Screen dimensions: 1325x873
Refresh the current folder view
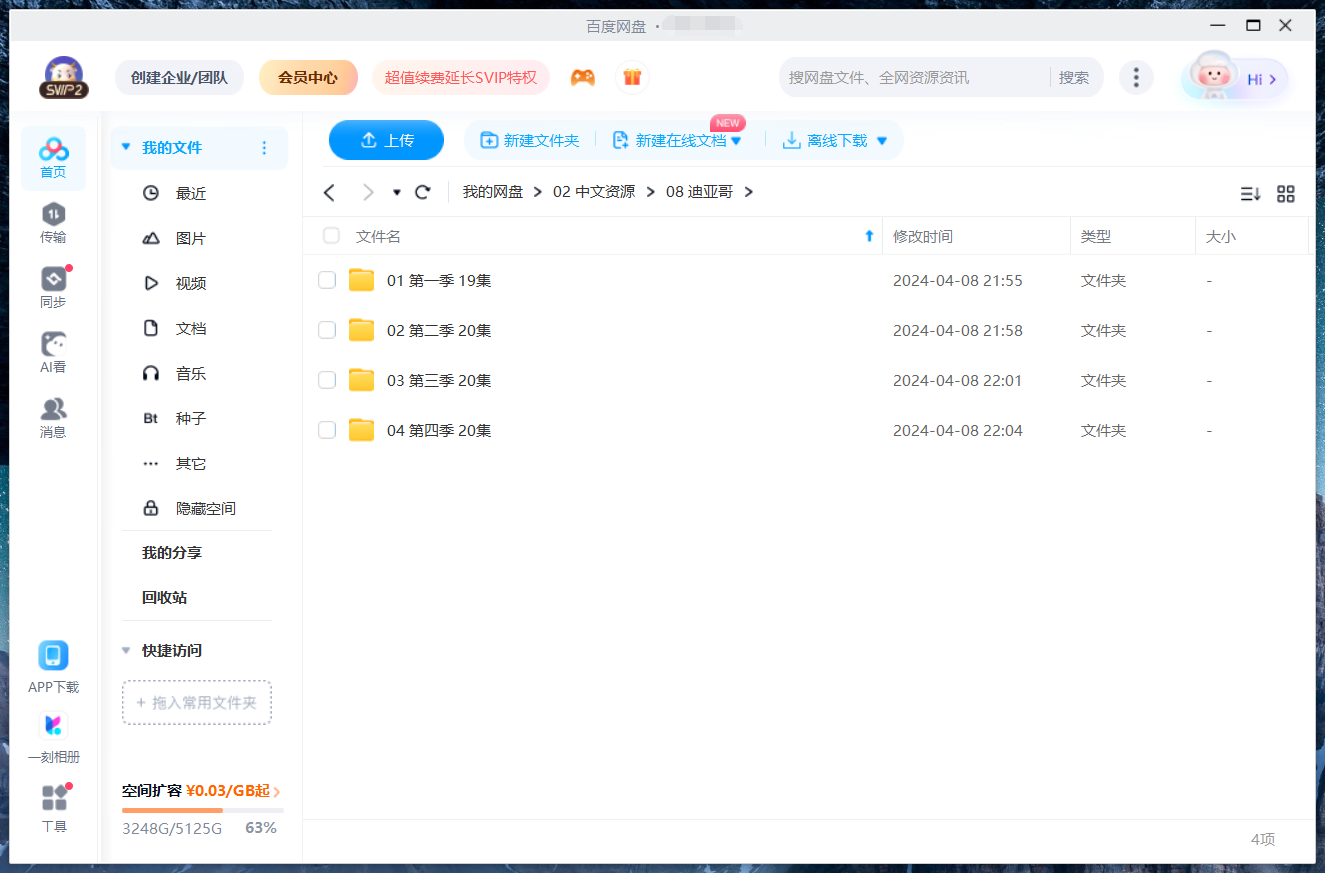coord(422,192)
